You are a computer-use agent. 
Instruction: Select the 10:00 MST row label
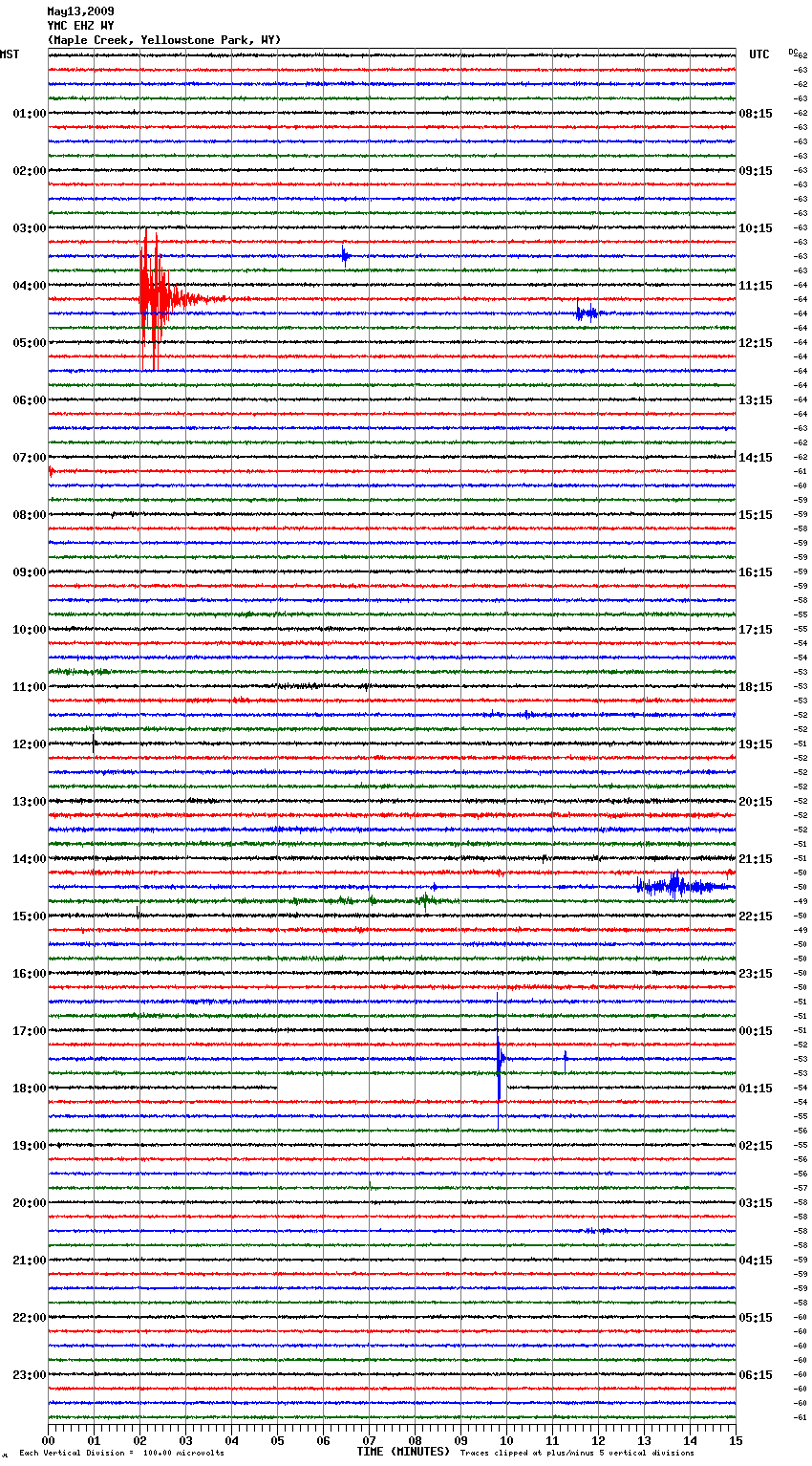[30, 630]
